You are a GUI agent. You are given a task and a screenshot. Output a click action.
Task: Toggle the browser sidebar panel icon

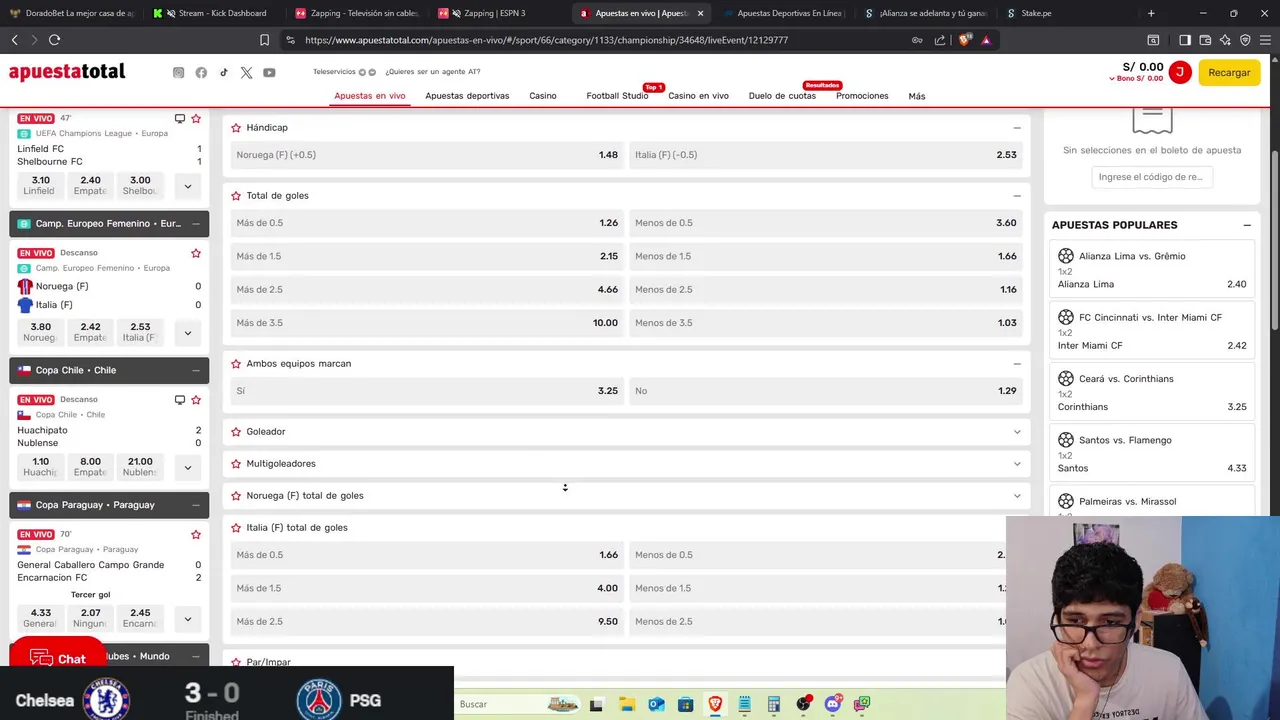(x=1185, y=40)
